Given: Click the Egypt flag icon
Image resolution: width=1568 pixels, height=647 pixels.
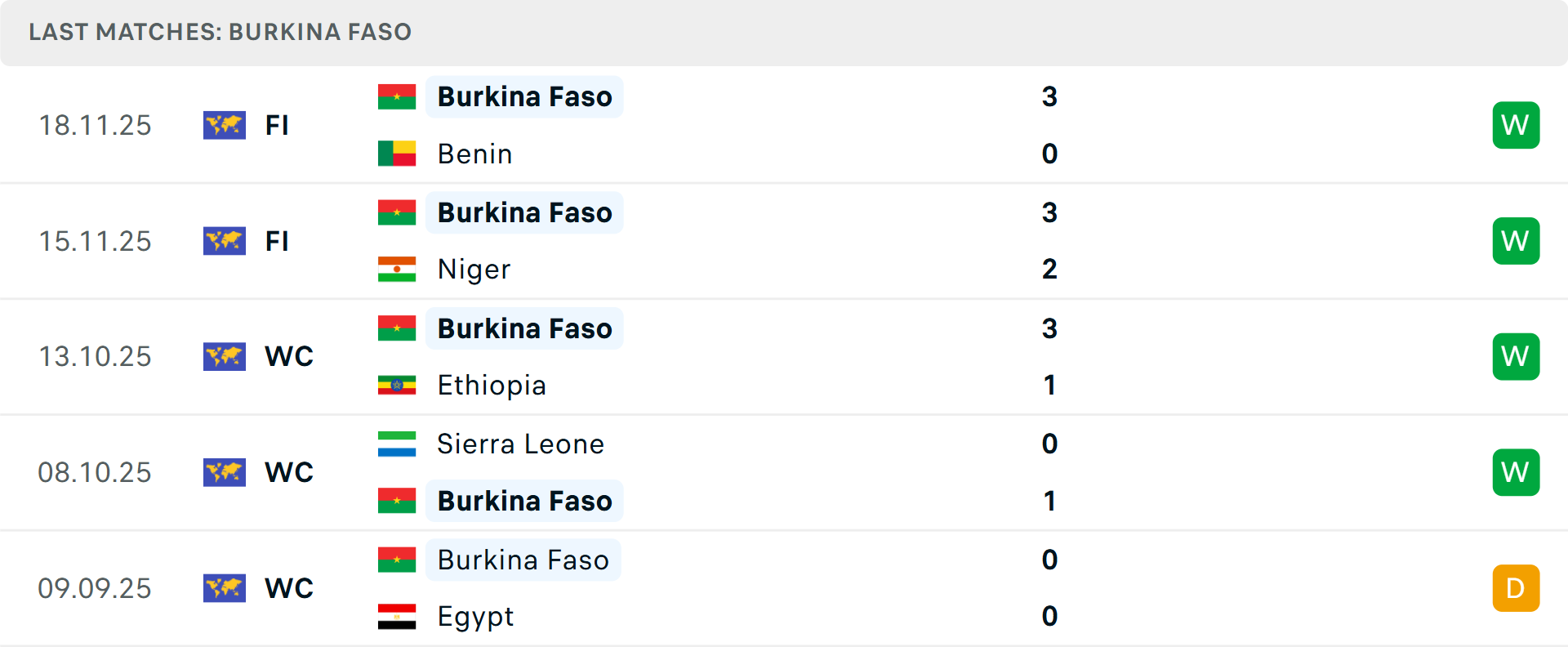Looking at the screenshot, I should (397, 616).
